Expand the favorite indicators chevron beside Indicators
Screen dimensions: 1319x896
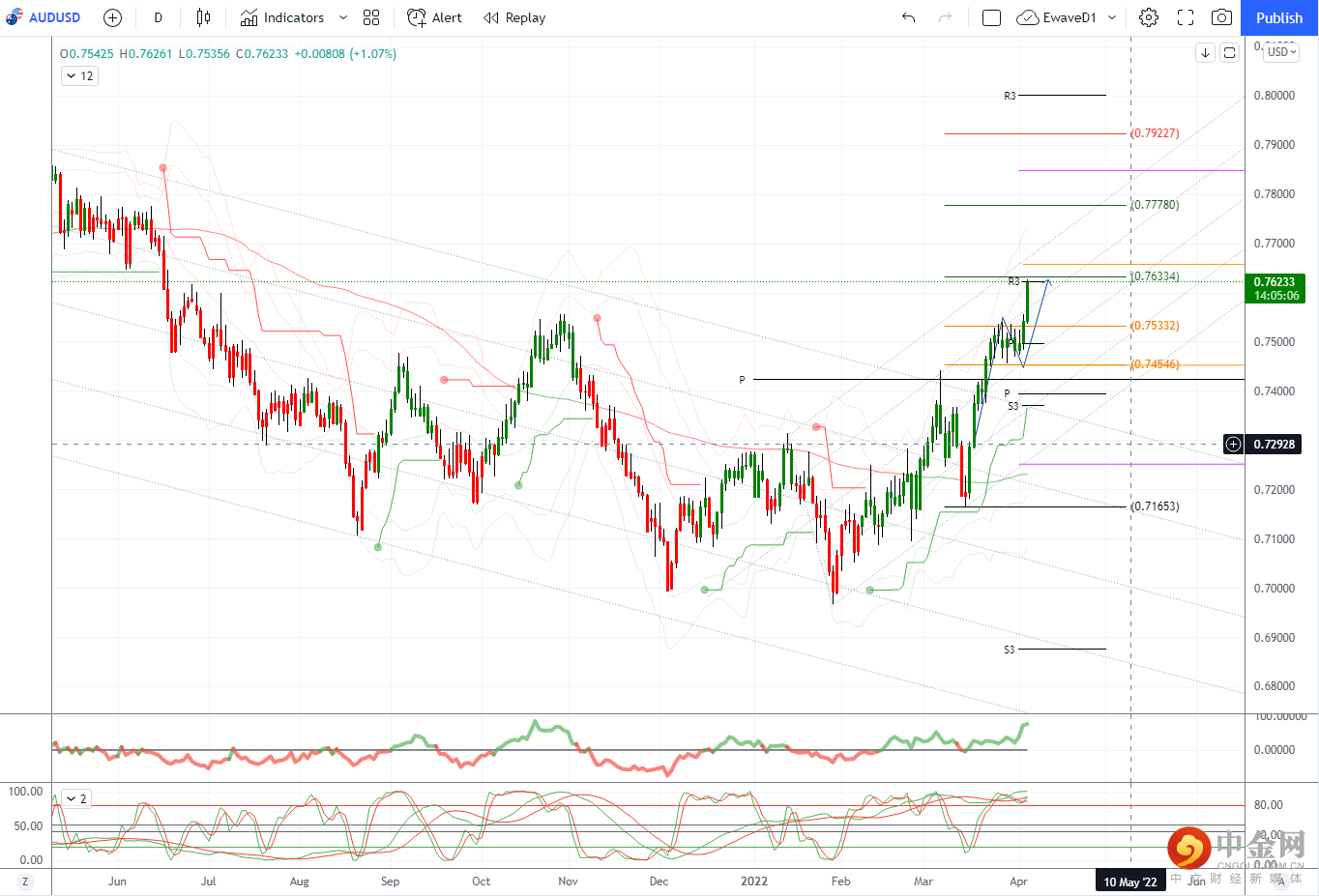tap(342, 17)
